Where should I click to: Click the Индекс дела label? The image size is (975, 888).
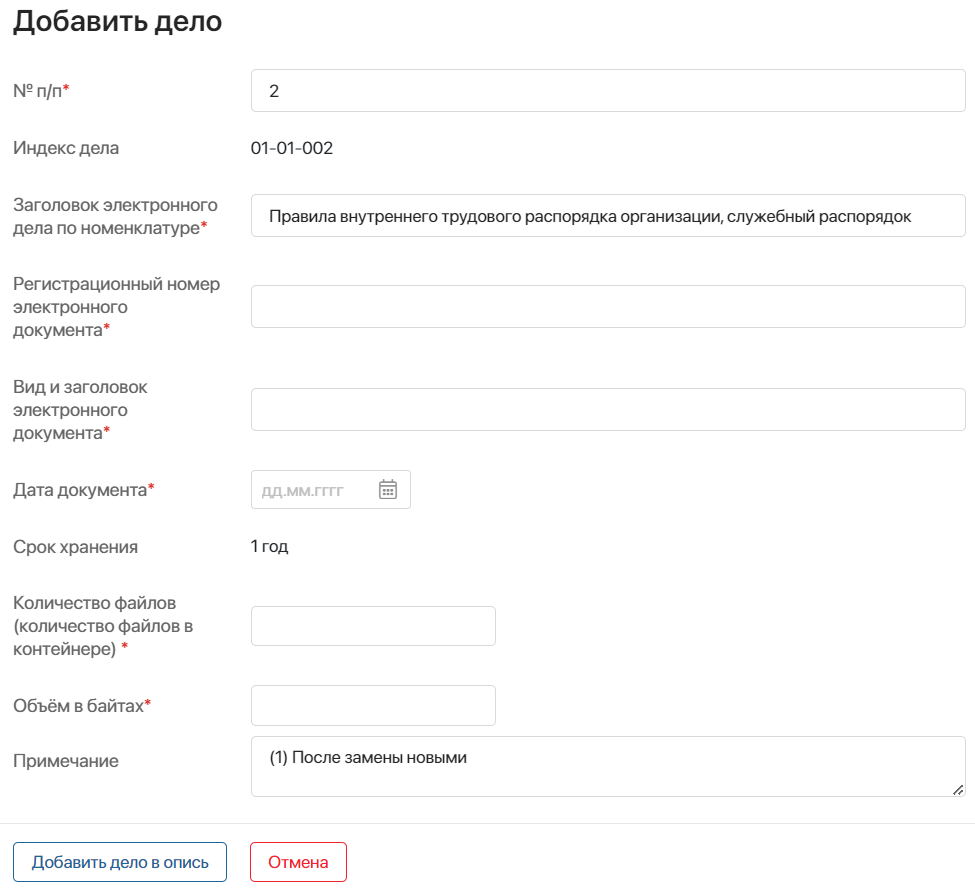point(66,149)
